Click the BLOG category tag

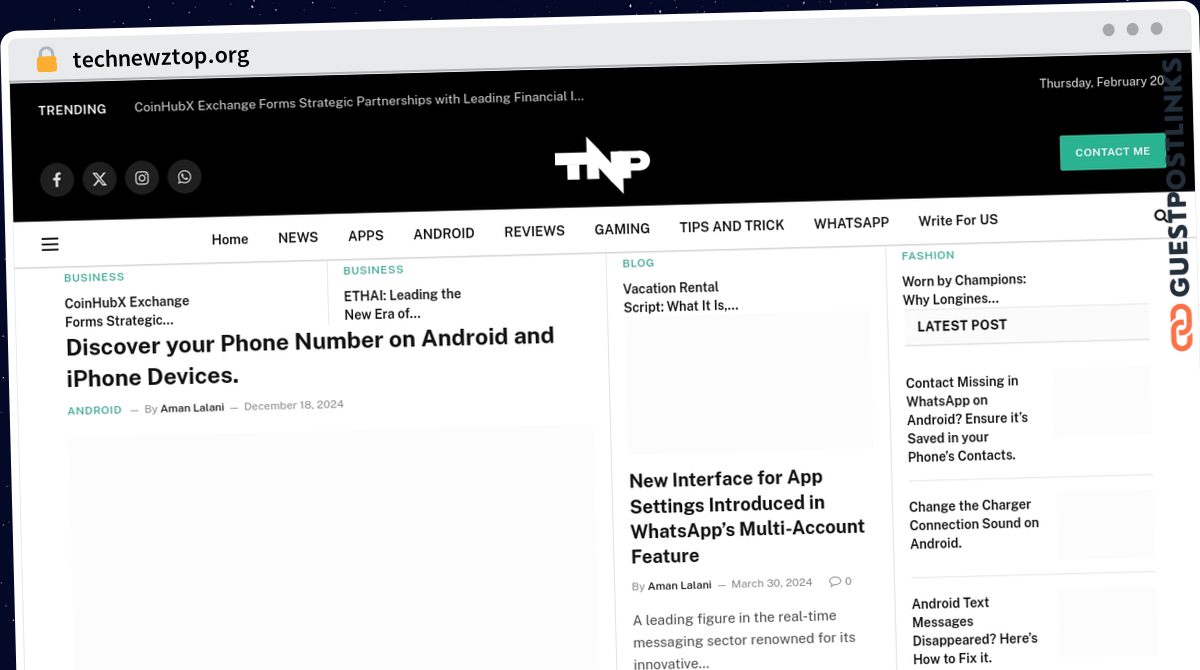point(638,263)
